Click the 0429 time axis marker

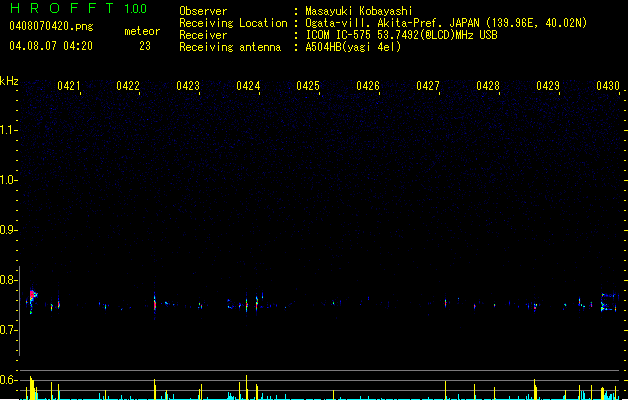pos(548,86)
